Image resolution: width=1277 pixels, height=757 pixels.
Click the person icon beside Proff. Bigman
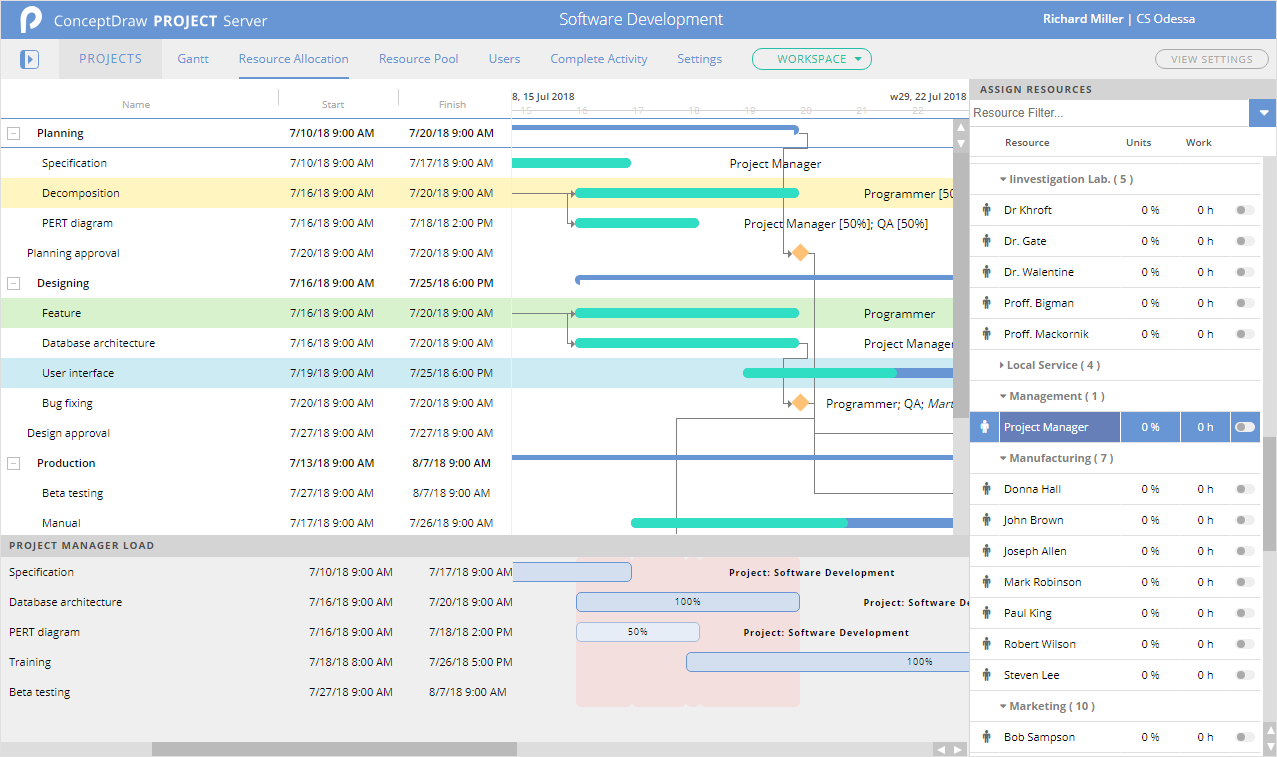(x=986, y=303)
